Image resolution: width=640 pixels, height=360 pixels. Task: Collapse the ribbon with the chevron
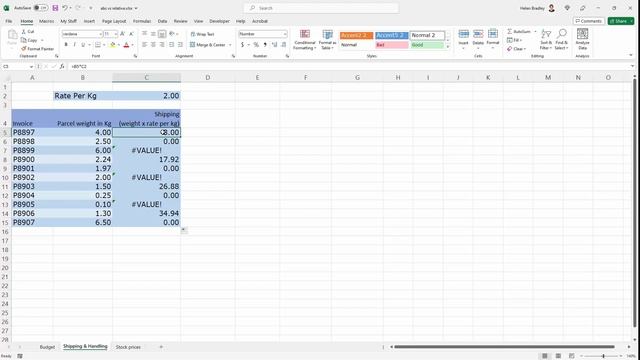631,56
